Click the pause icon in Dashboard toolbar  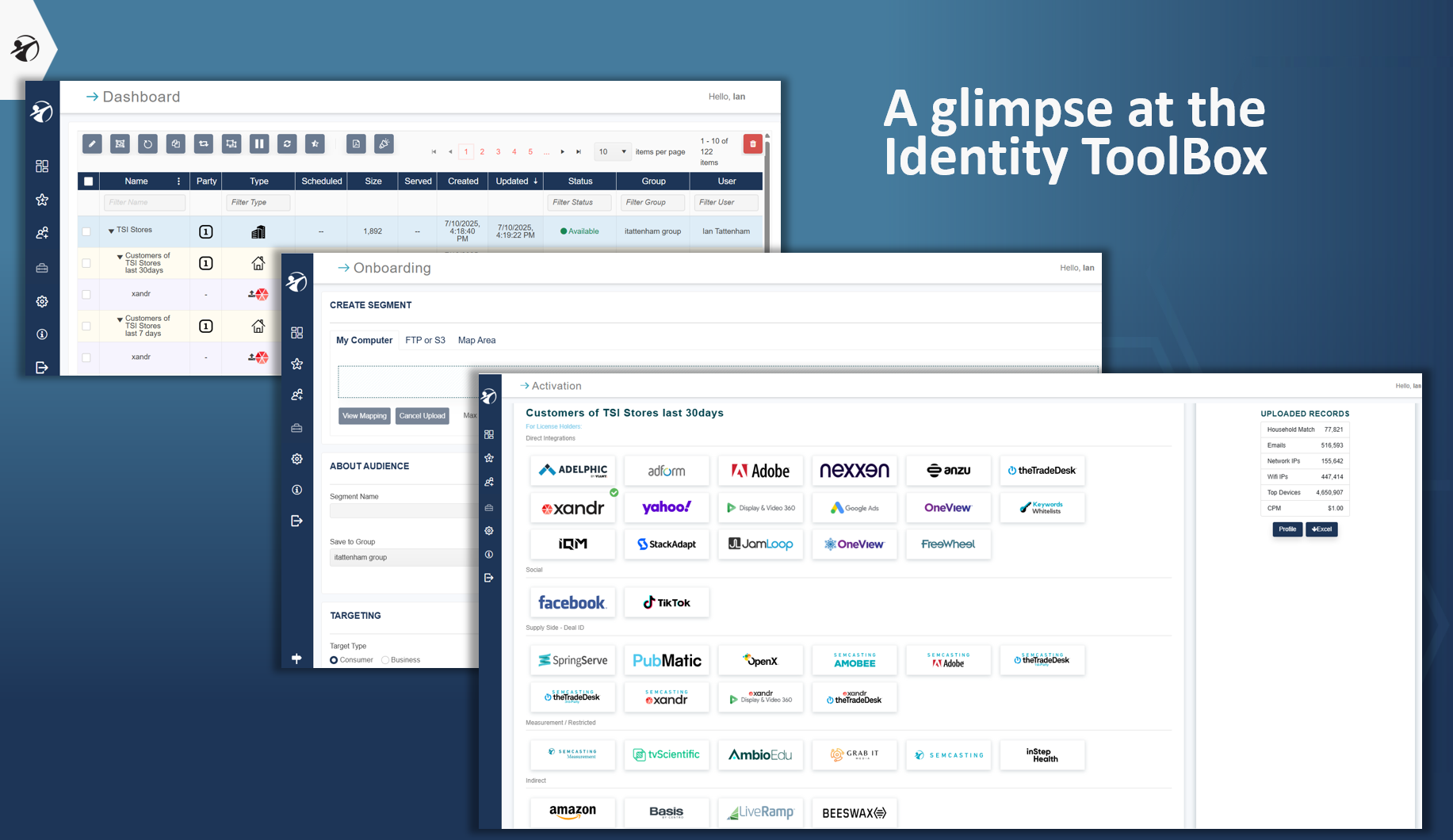pyautogui.click(x=259, y=143)
